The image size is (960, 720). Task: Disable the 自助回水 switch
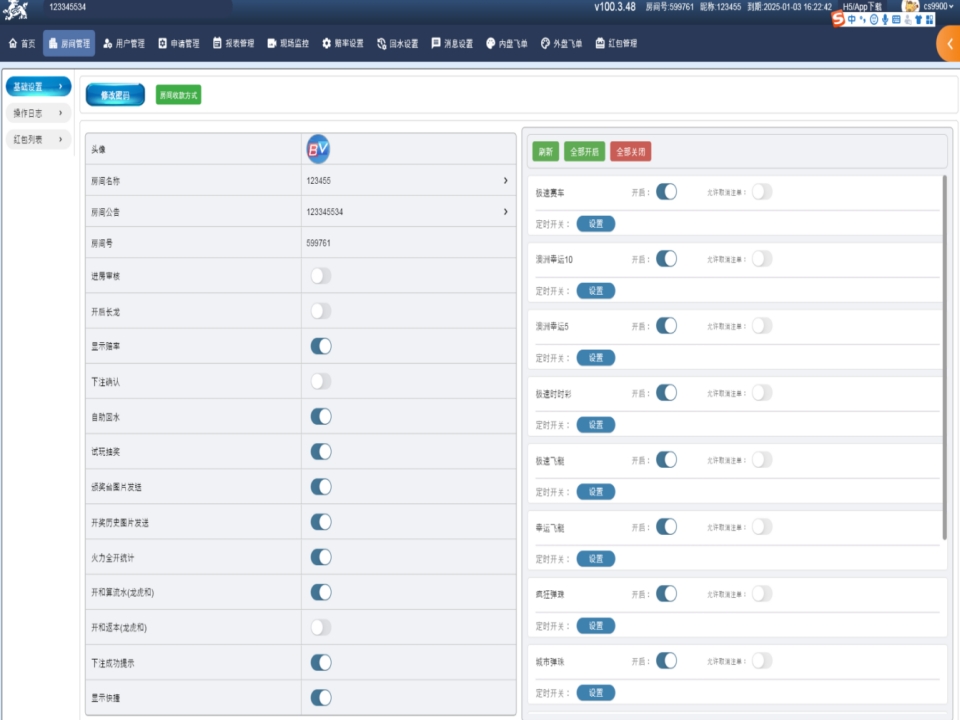click(321, 416)
